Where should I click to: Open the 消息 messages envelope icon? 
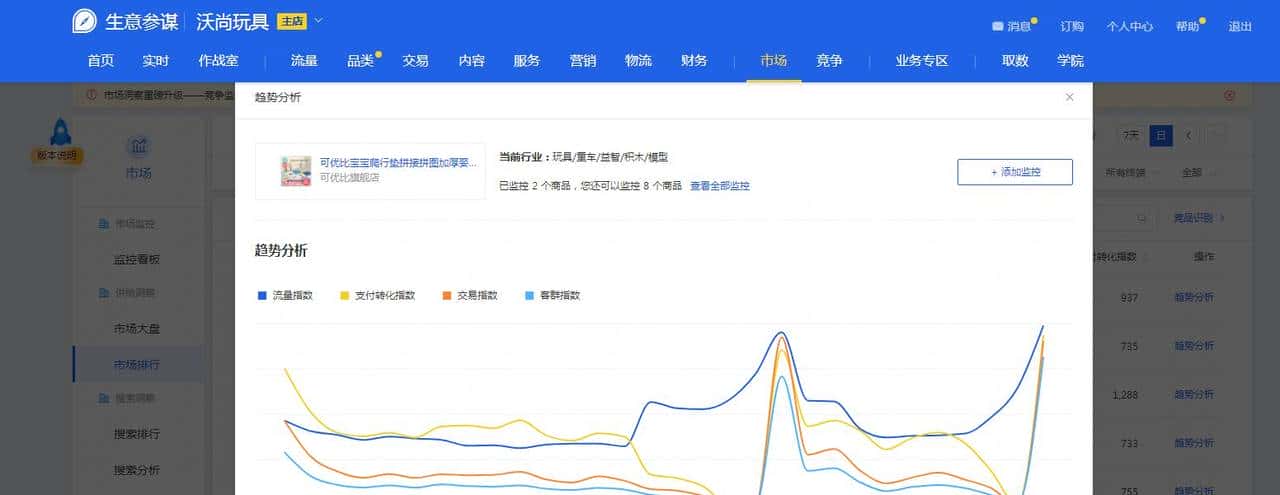[x=997, y=26]
